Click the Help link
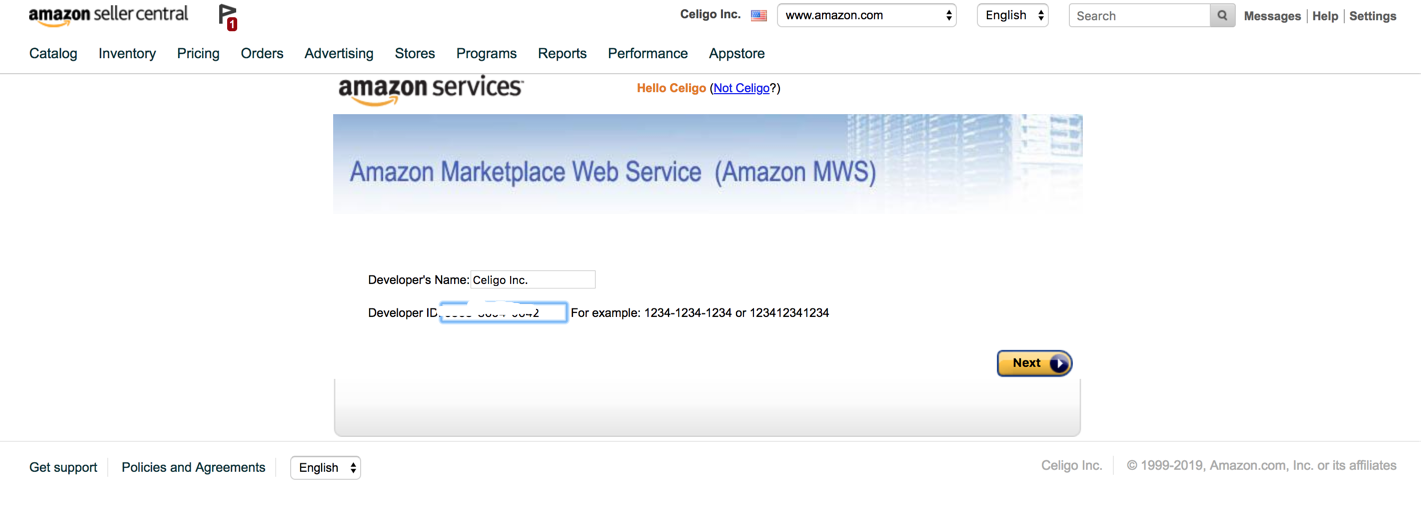1422x527 pixels. tap(1325, 16)
